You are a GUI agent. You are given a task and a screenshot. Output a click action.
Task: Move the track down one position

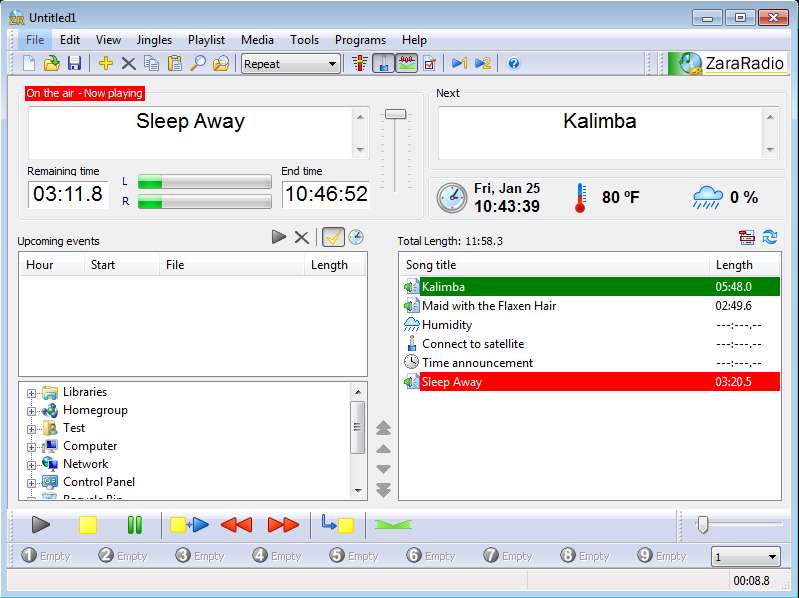(383, 469)
